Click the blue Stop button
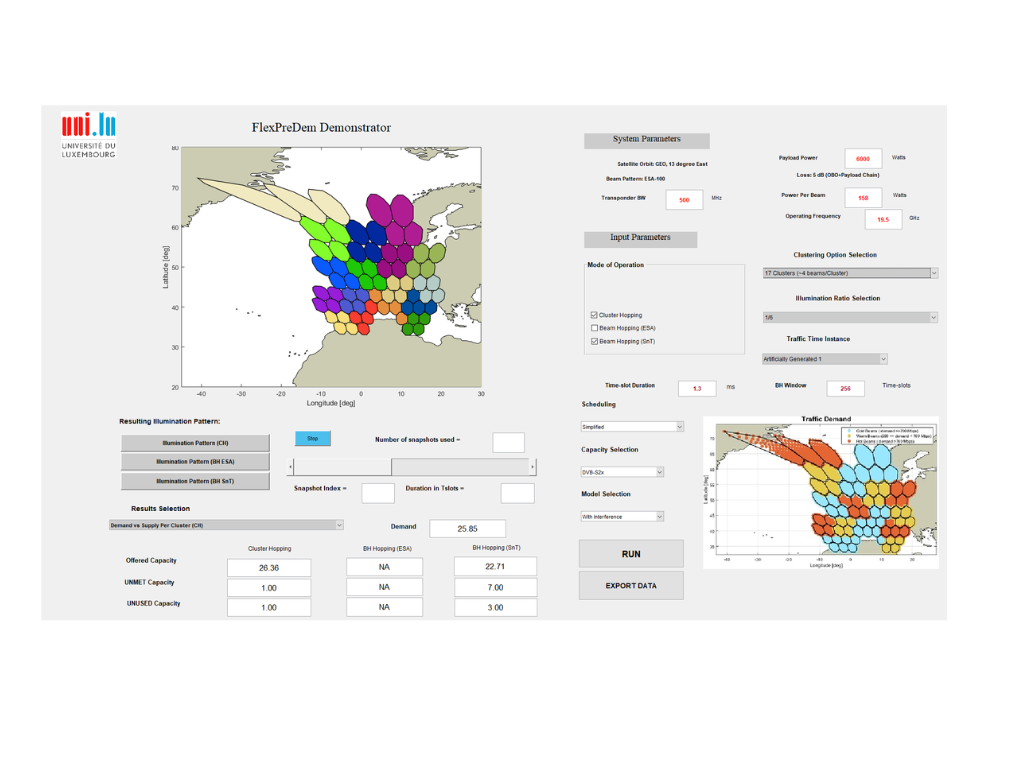The image size is (1024, 768). point(312,438)
